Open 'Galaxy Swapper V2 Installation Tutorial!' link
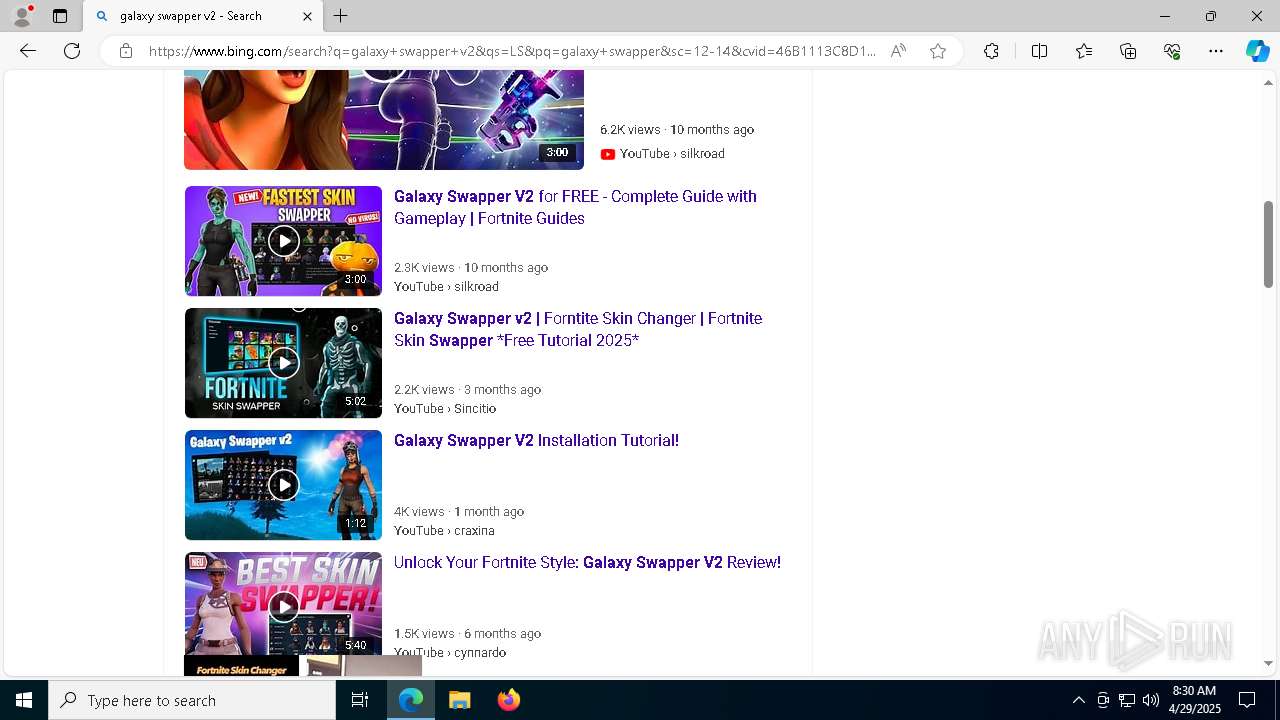1280x720 pixels. [x=536, y=440]
